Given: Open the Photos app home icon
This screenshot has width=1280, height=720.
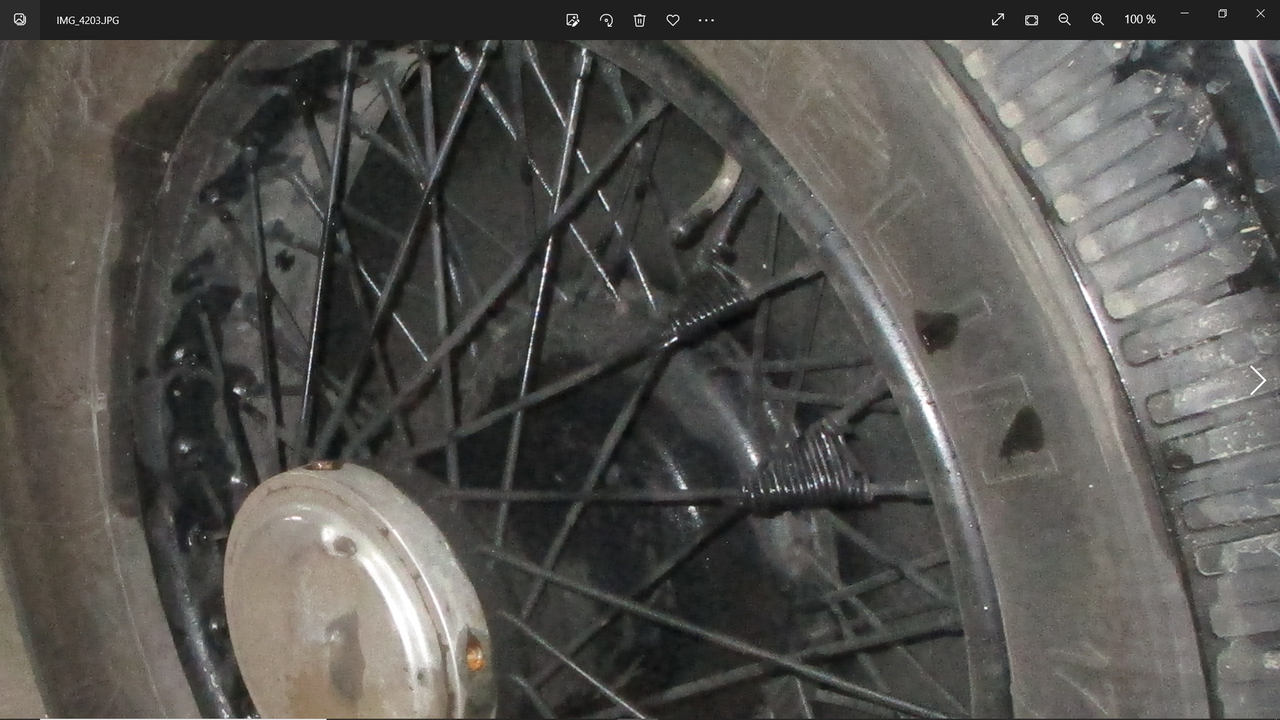Looking at the screenshot, I should coord(20,19).
